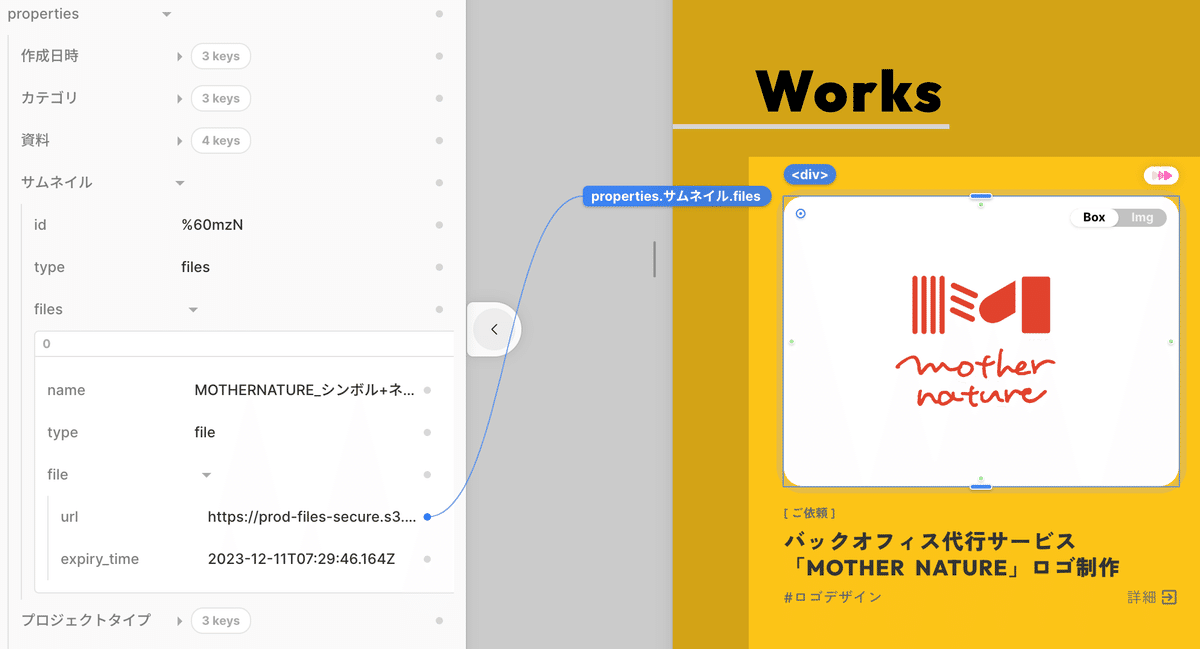1200x649 pixels.
Task: Click the vertical divider handle between the panels
Action: pos(655,259)
